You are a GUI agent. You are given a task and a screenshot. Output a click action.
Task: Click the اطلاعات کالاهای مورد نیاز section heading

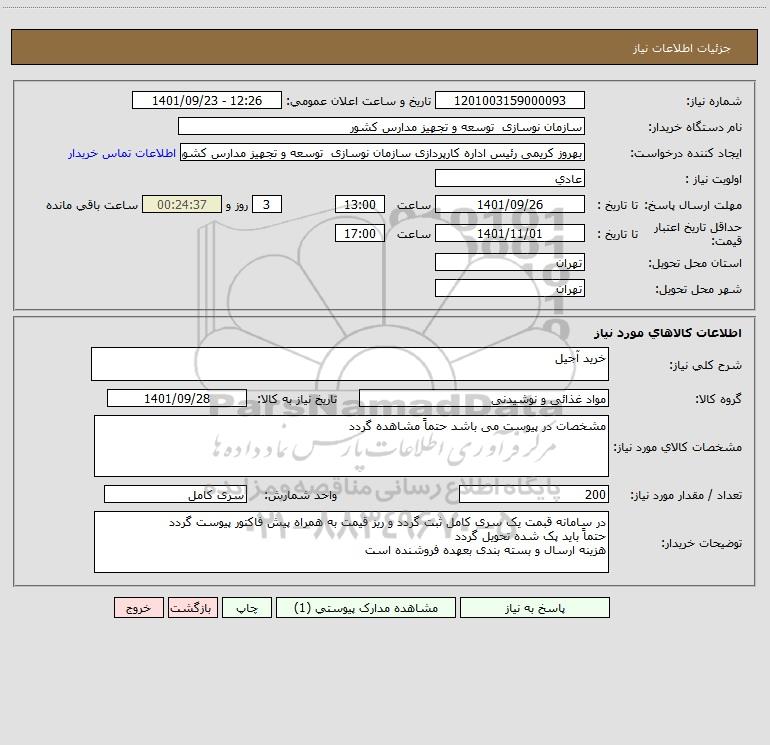coord(668,332)
